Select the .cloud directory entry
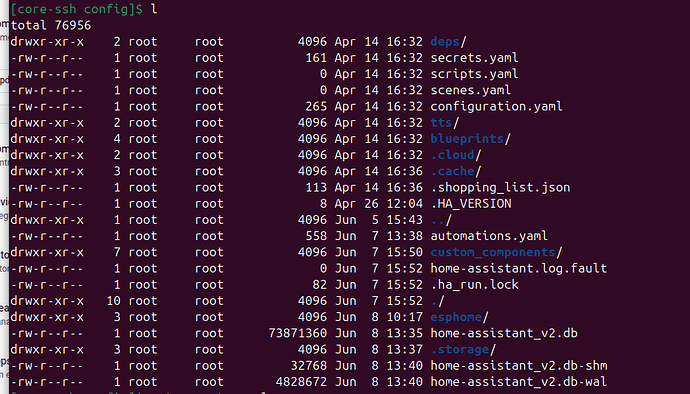 click(x=452, y=155)
